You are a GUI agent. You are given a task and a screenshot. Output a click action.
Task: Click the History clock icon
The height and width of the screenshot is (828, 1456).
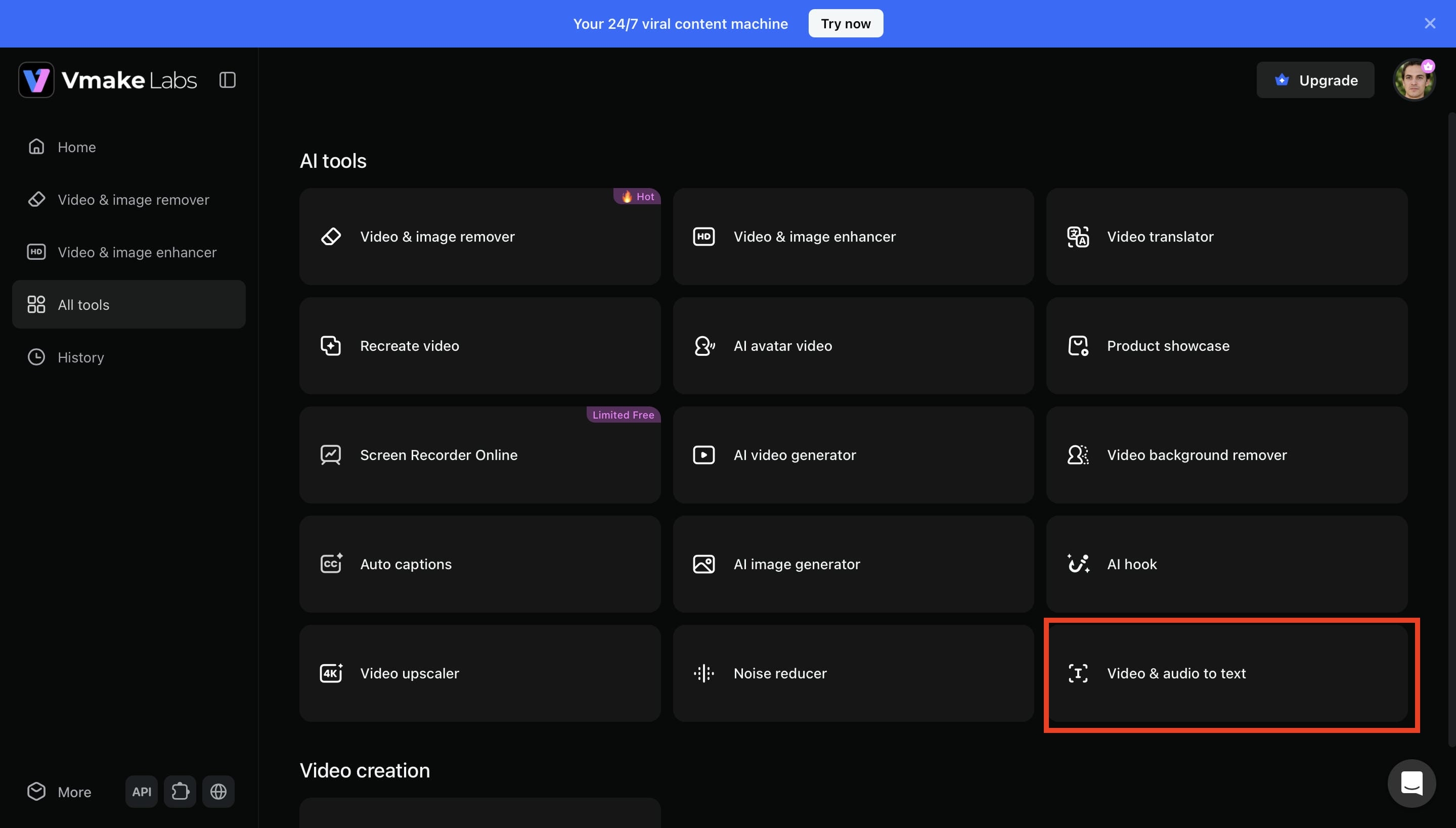click(x=36, y=357)
